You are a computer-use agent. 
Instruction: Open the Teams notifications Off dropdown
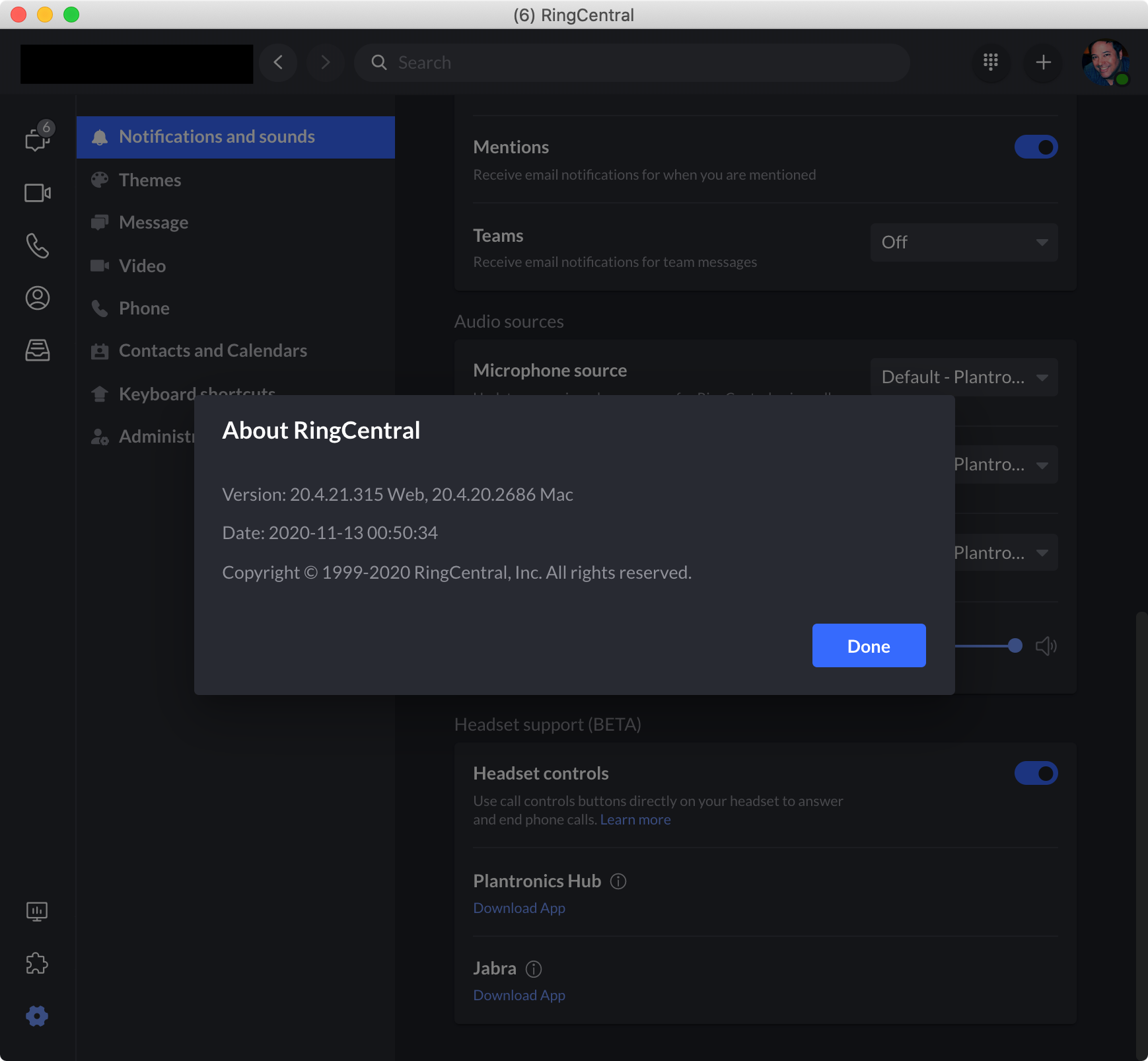(964, 242)
